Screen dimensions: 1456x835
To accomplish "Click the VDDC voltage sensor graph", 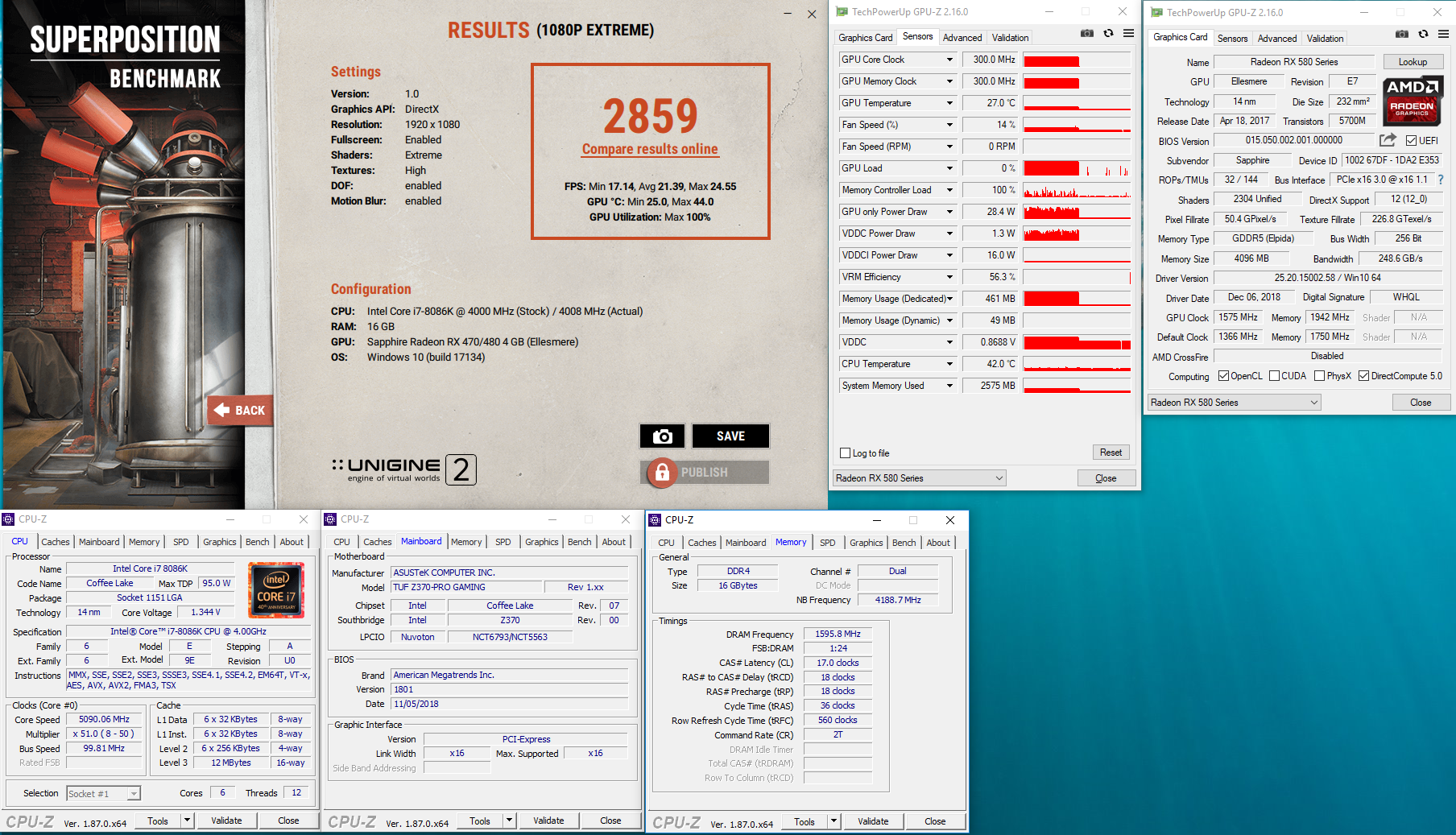I will 1077,342.
